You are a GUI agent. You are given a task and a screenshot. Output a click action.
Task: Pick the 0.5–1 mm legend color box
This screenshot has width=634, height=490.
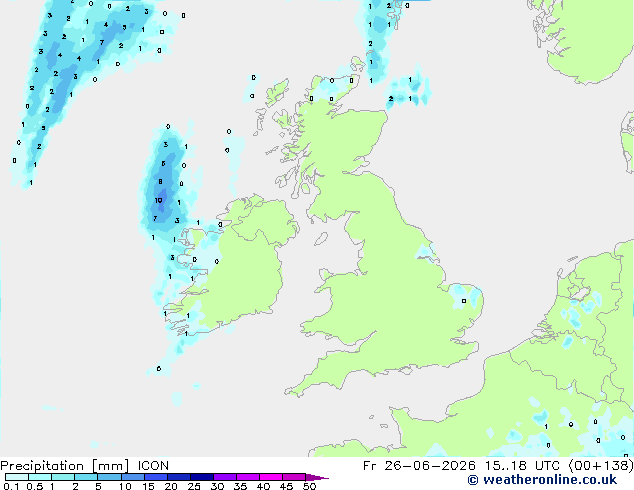point(40,477)
